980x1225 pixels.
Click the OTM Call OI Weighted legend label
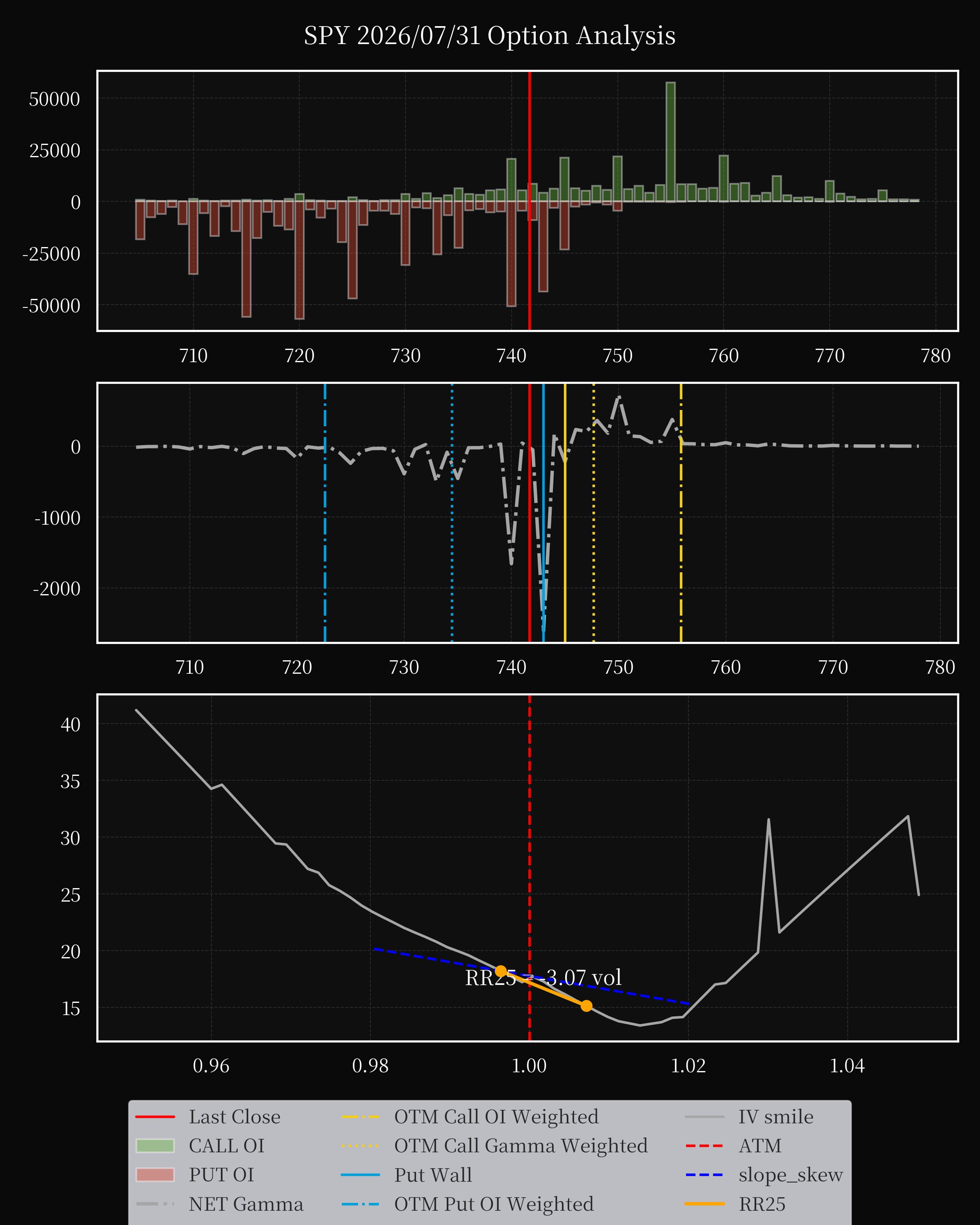[497, 1117]
